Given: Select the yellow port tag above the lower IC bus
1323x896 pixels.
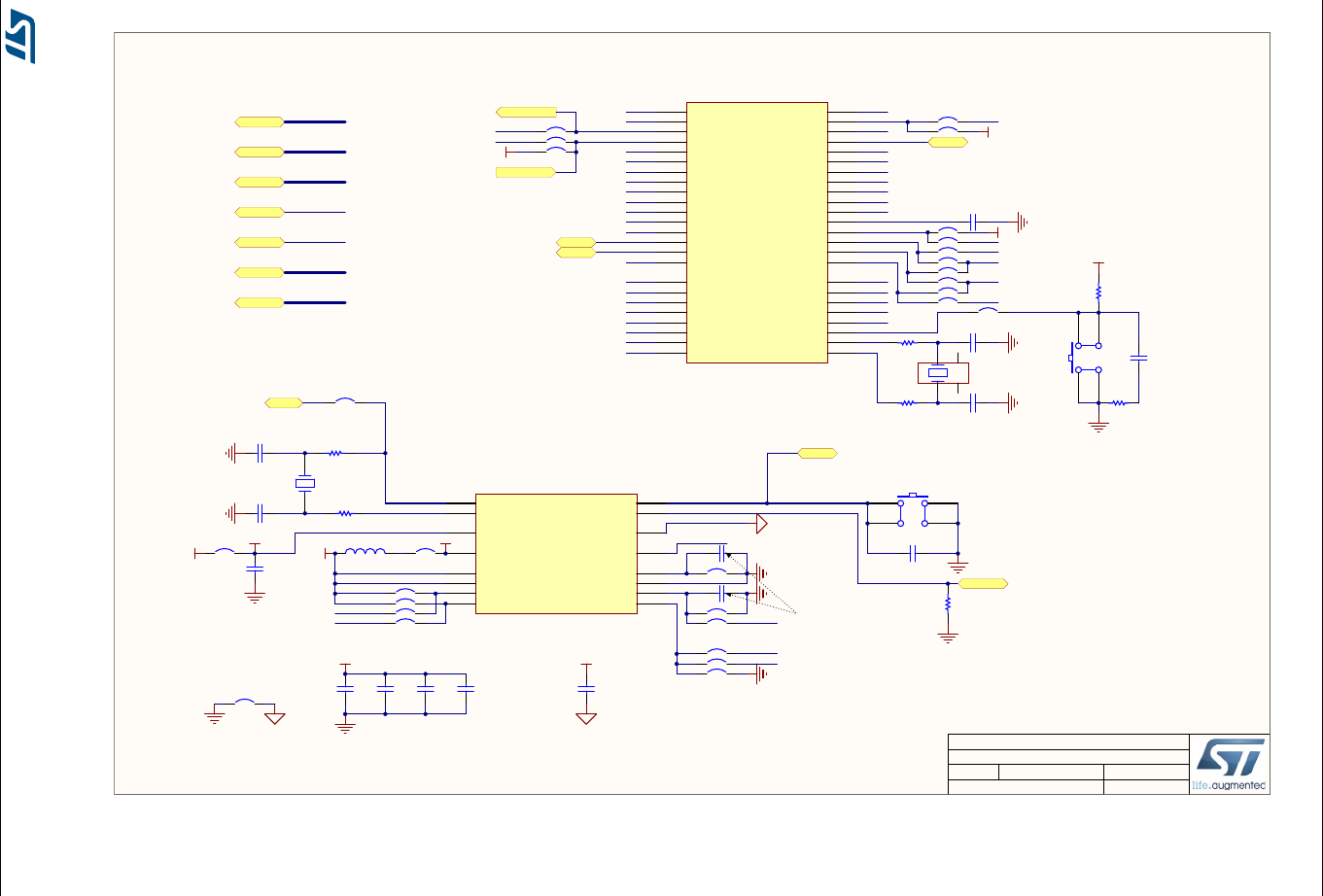Looking at the screenshot, I should (818, 453).
